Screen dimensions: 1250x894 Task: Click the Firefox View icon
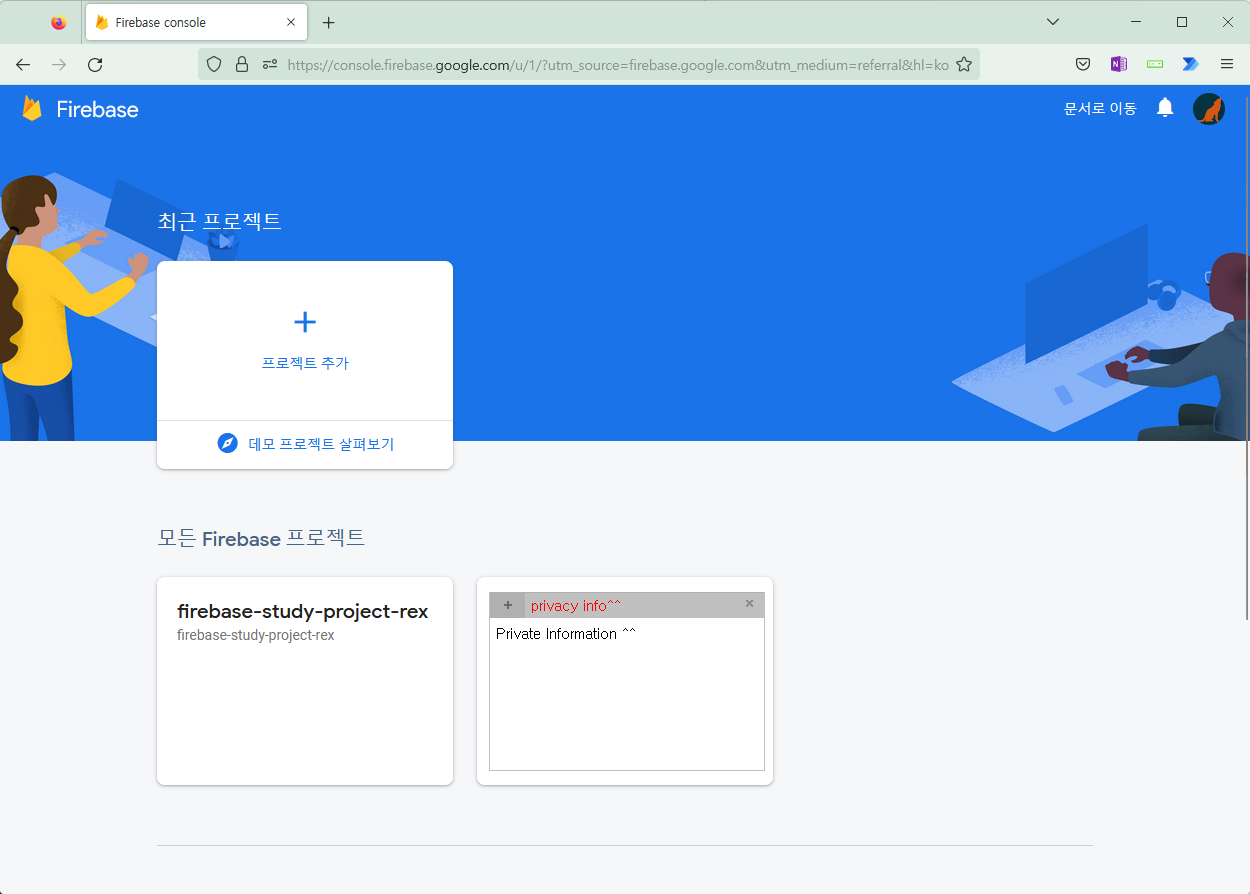(58, 22)
